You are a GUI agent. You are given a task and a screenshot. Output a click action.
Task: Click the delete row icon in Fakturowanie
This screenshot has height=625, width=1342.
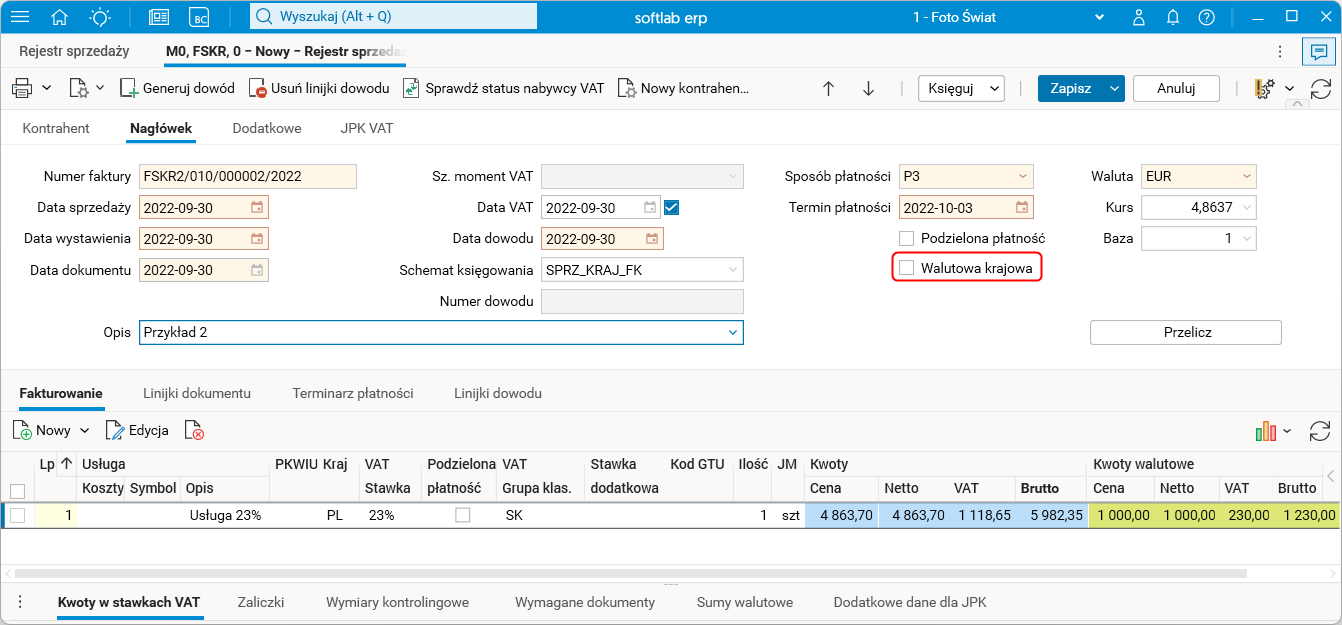click(194, 431)
